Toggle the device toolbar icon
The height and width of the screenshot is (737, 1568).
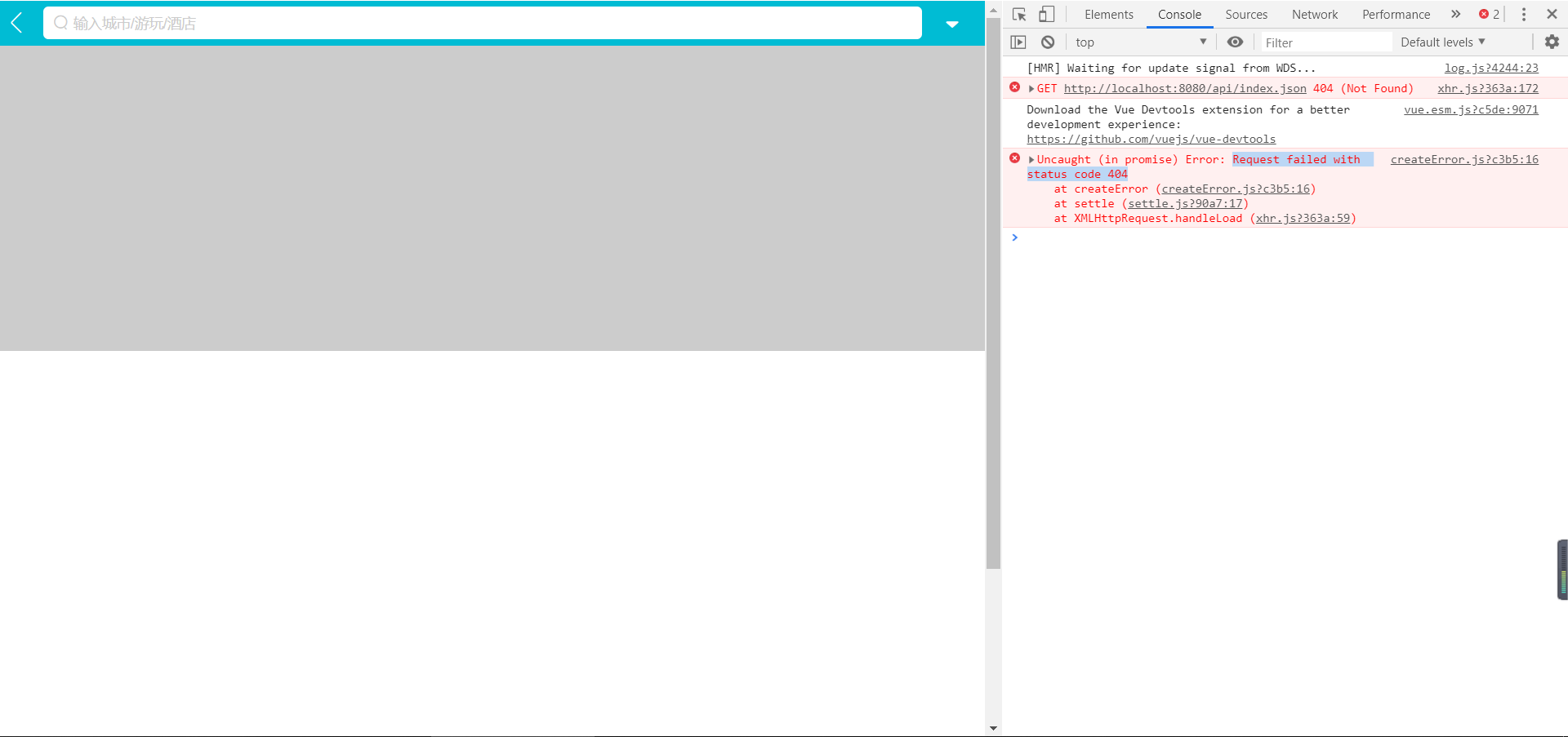1046,14
